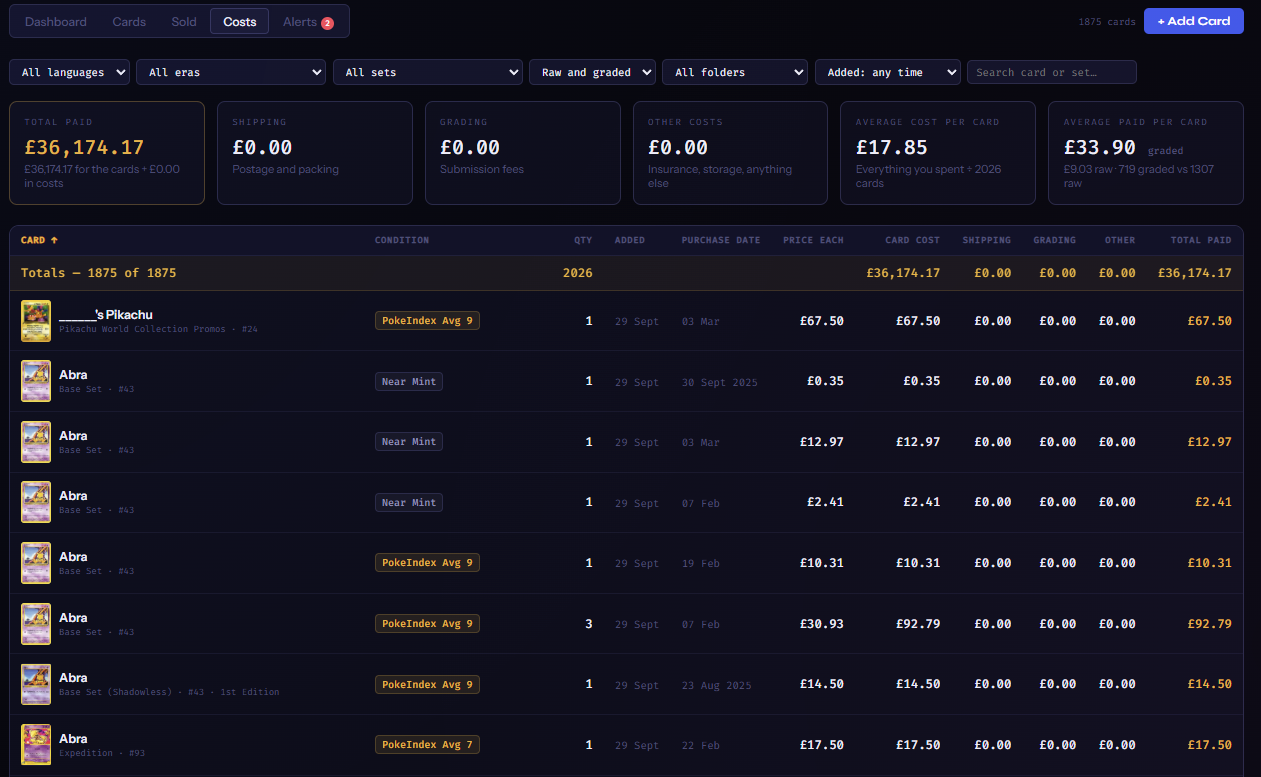Switch to the Cards tab
Viewport: 1261px width, 777px height.
coord(129,21)
